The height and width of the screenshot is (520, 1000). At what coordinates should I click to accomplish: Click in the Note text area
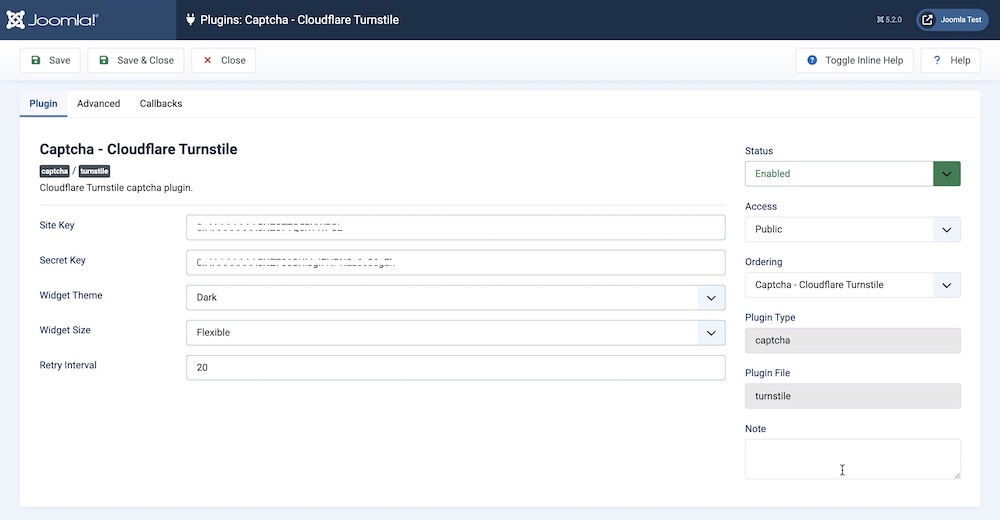click(852, 459)
